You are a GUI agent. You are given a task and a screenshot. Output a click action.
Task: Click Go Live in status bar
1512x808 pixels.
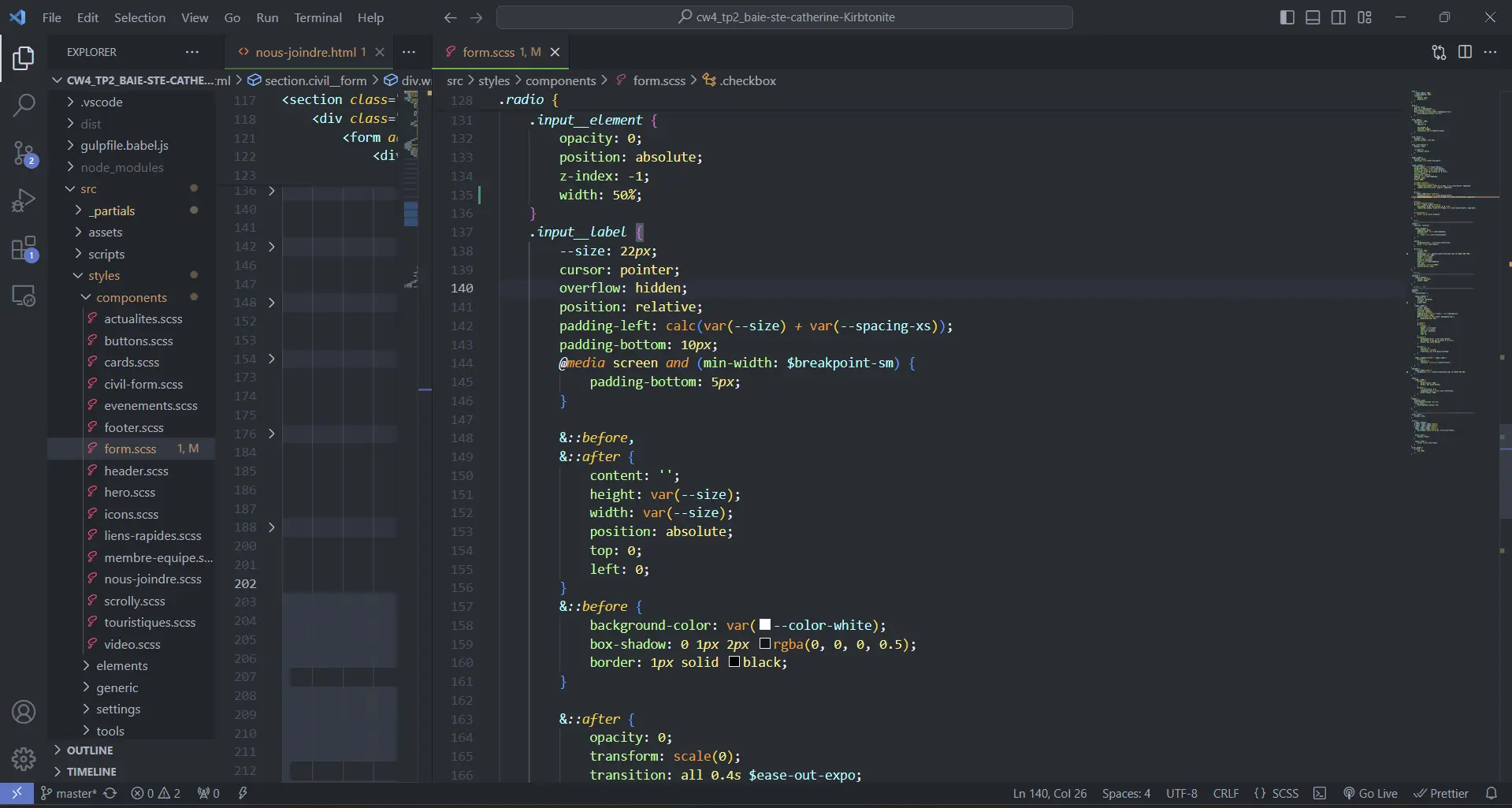tap(1370, 793)
